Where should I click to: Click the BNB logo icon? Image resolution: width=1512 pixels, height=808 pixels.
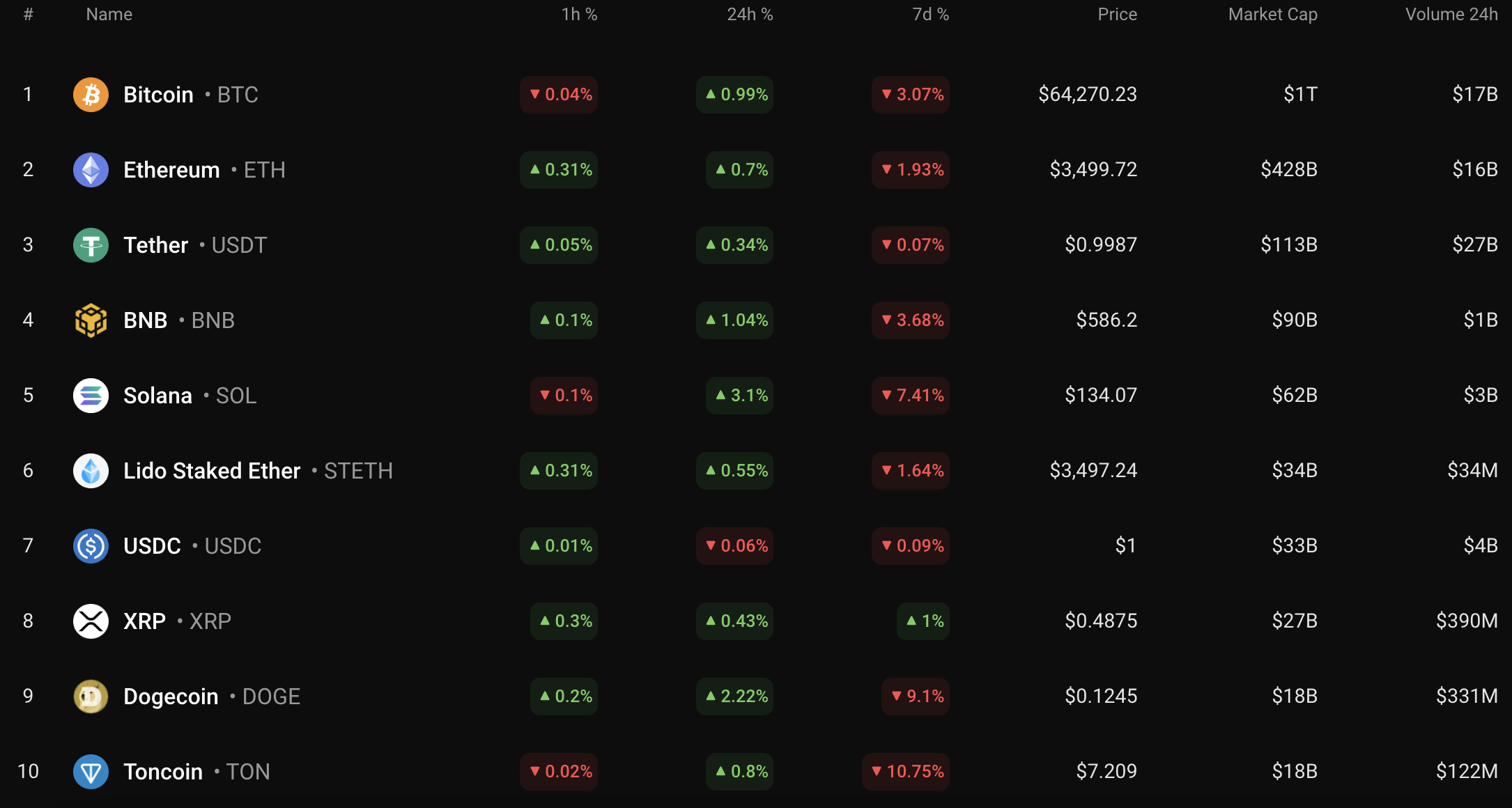pyautogui.click(x=91, y=320)
